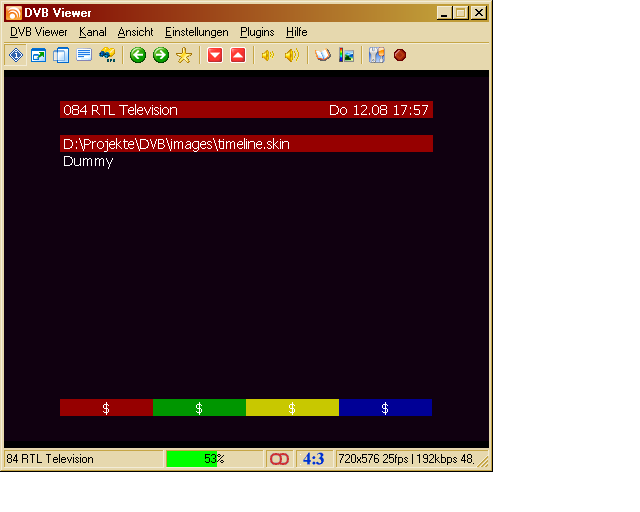The height and width of the screenshot is (512, 640).
Task: Open the Einstellungen menu
Action: 196,32
